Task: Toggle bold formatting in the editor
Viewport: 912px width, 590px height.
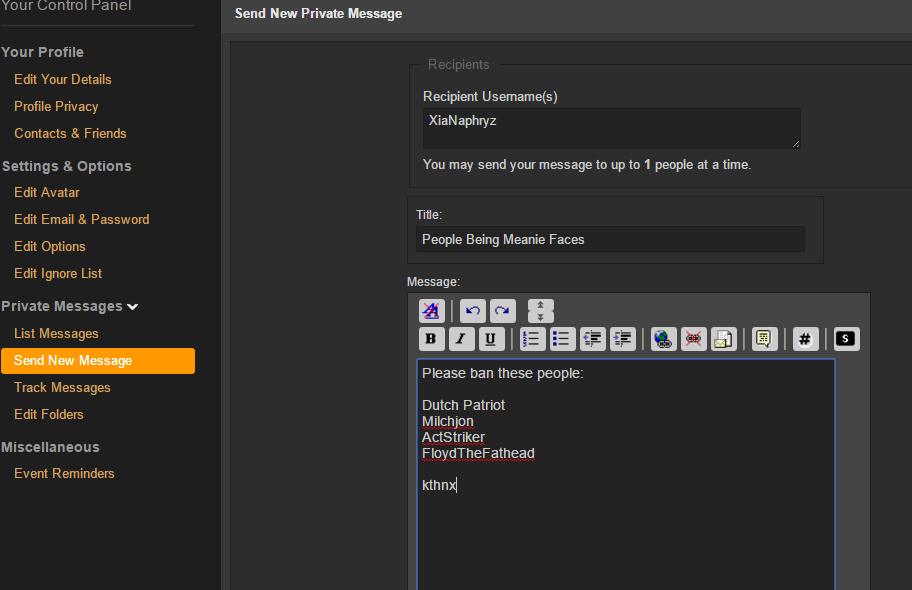Action: (432, 339)
